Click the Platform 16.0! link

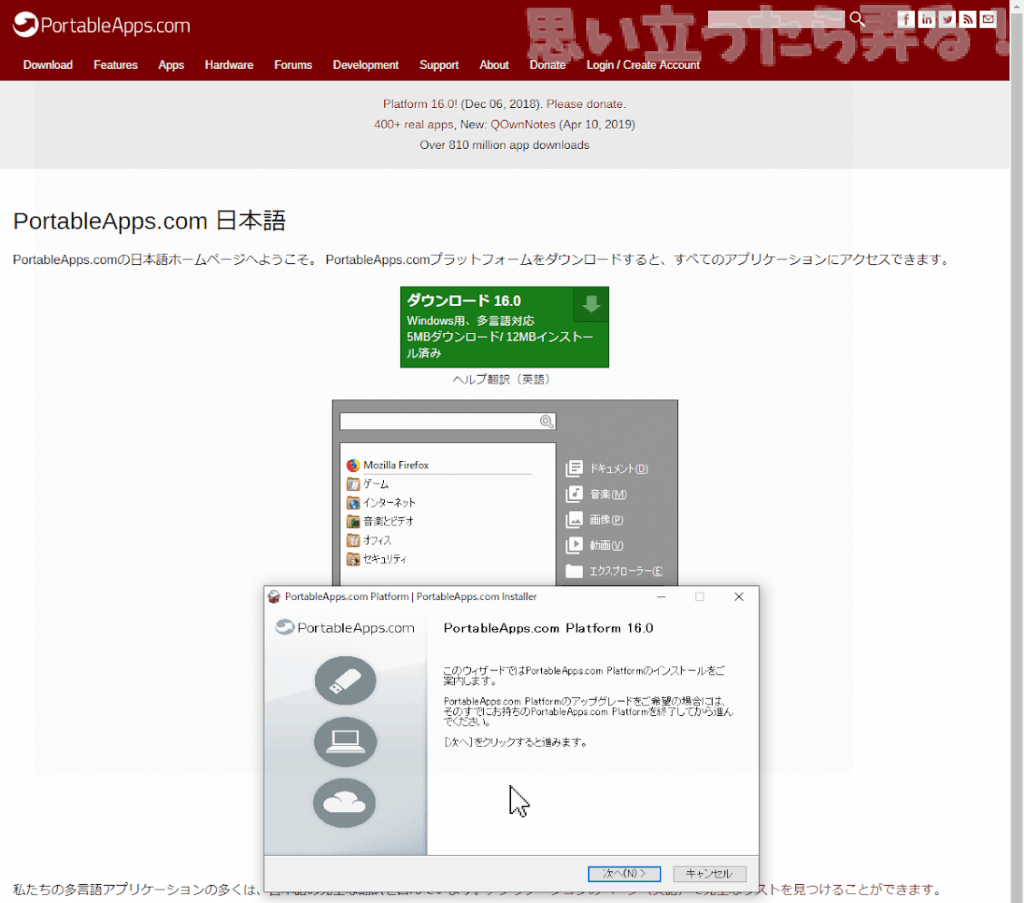[420, 104]
